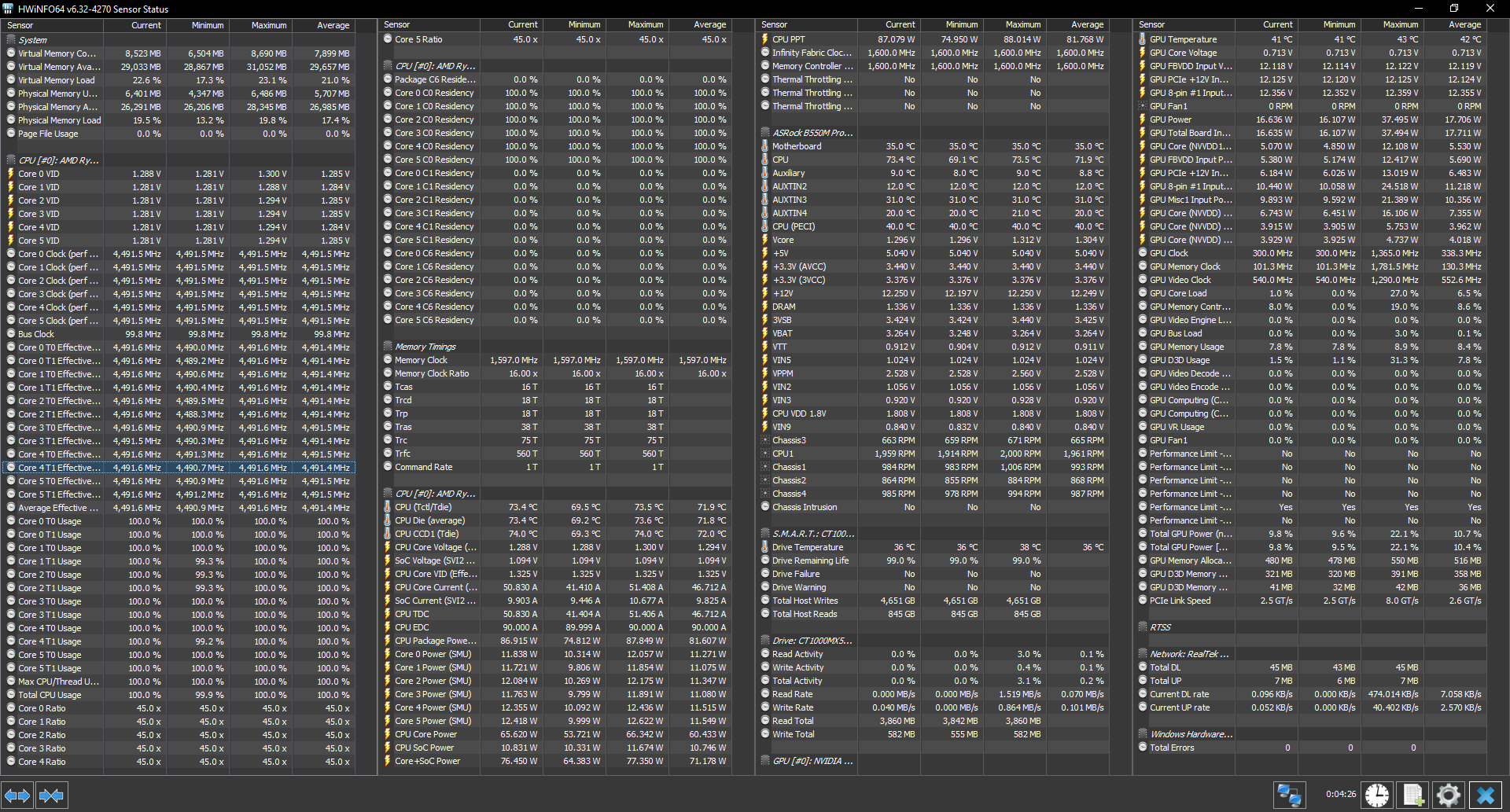Click Maximum column header above GPU Temperature
This screenshot has height=812, width=1510.
click(1393, 25)
